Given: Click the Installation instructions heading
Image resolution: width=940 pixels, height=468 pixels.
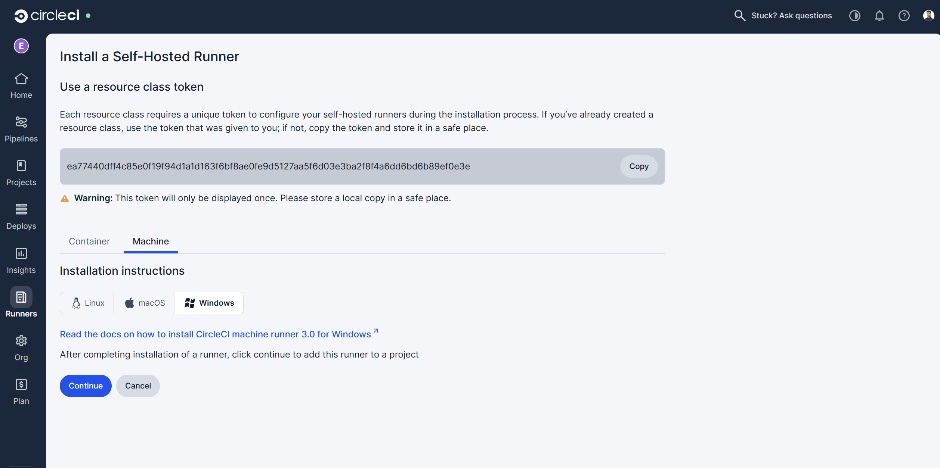Looking at the screenshot, I should [x=122, y=271].
